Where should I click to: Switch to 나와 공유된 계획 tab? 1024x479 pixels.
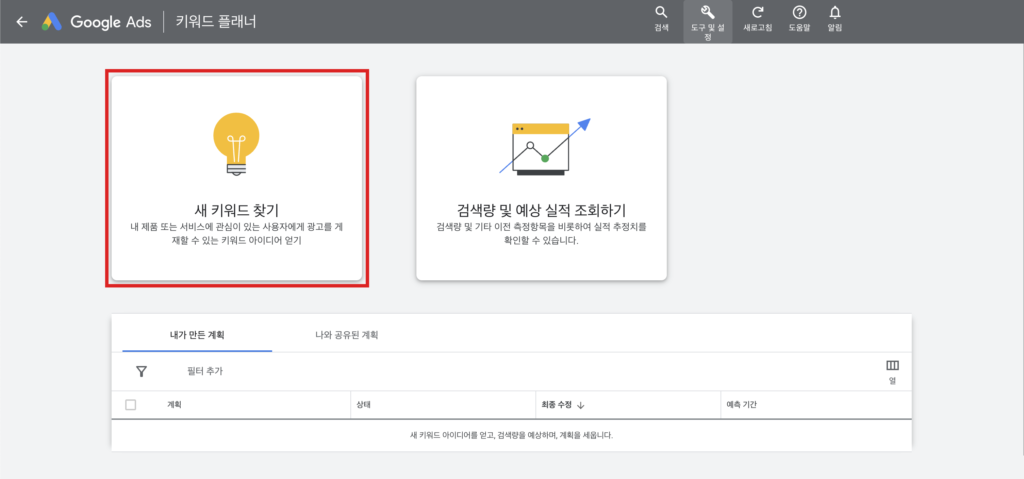pos(346,334)
